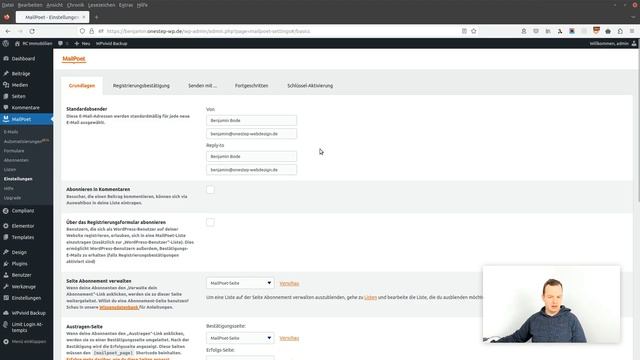This screenshot has height=360, width=640.
Task: Click the browser back arrow
Action: 8,31
